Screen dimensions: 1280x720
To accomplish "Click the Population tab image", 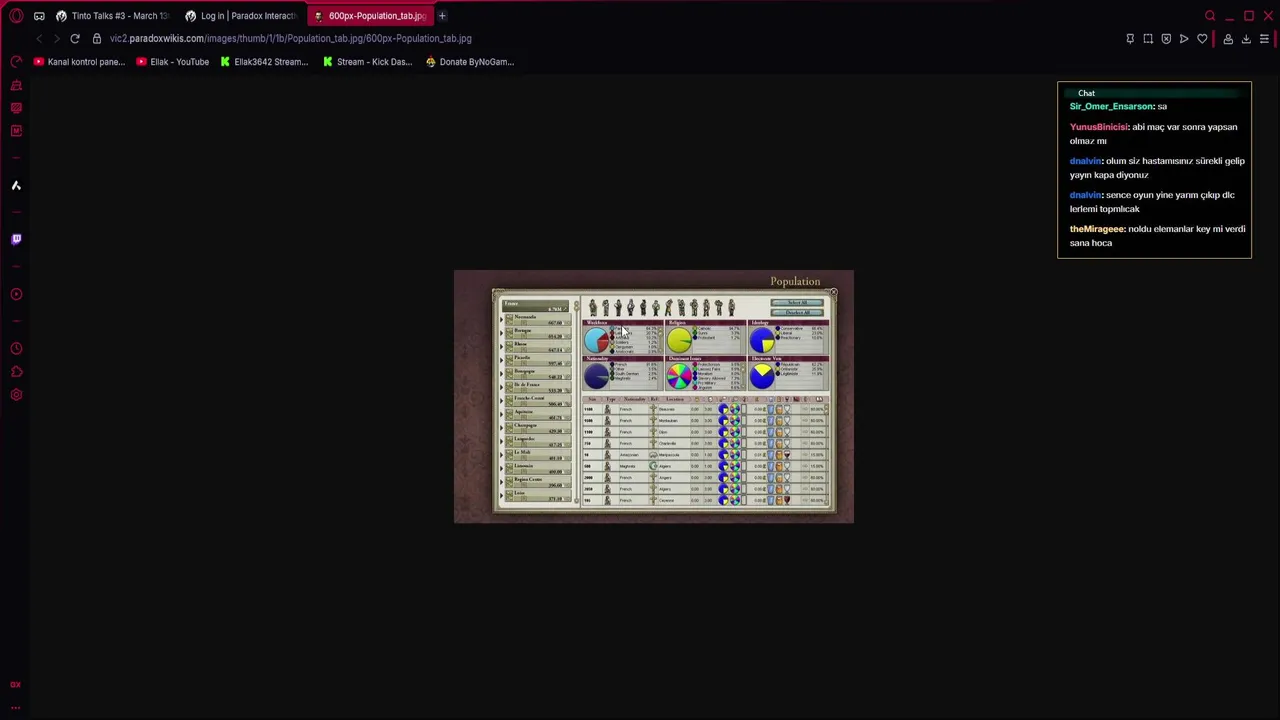I will click(654, 396).
